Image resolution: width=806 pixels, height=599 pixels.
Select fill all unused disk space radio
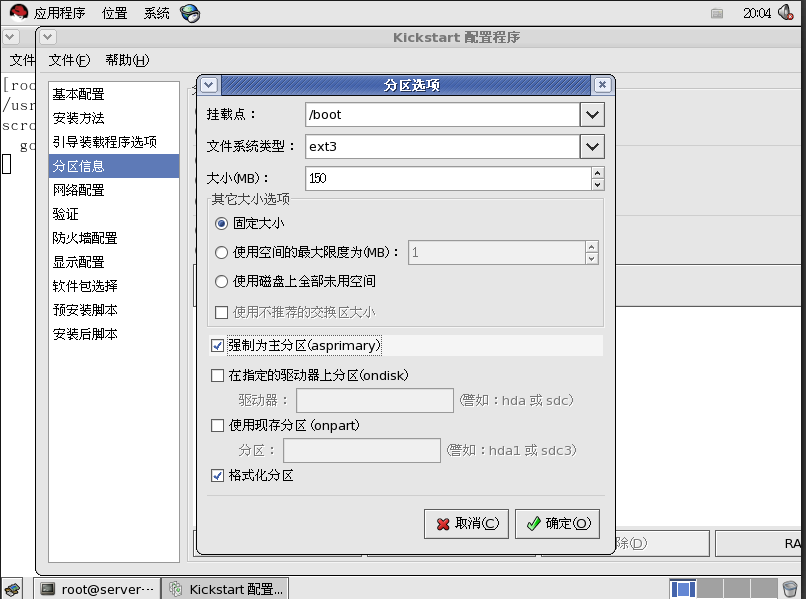(221, 281)
